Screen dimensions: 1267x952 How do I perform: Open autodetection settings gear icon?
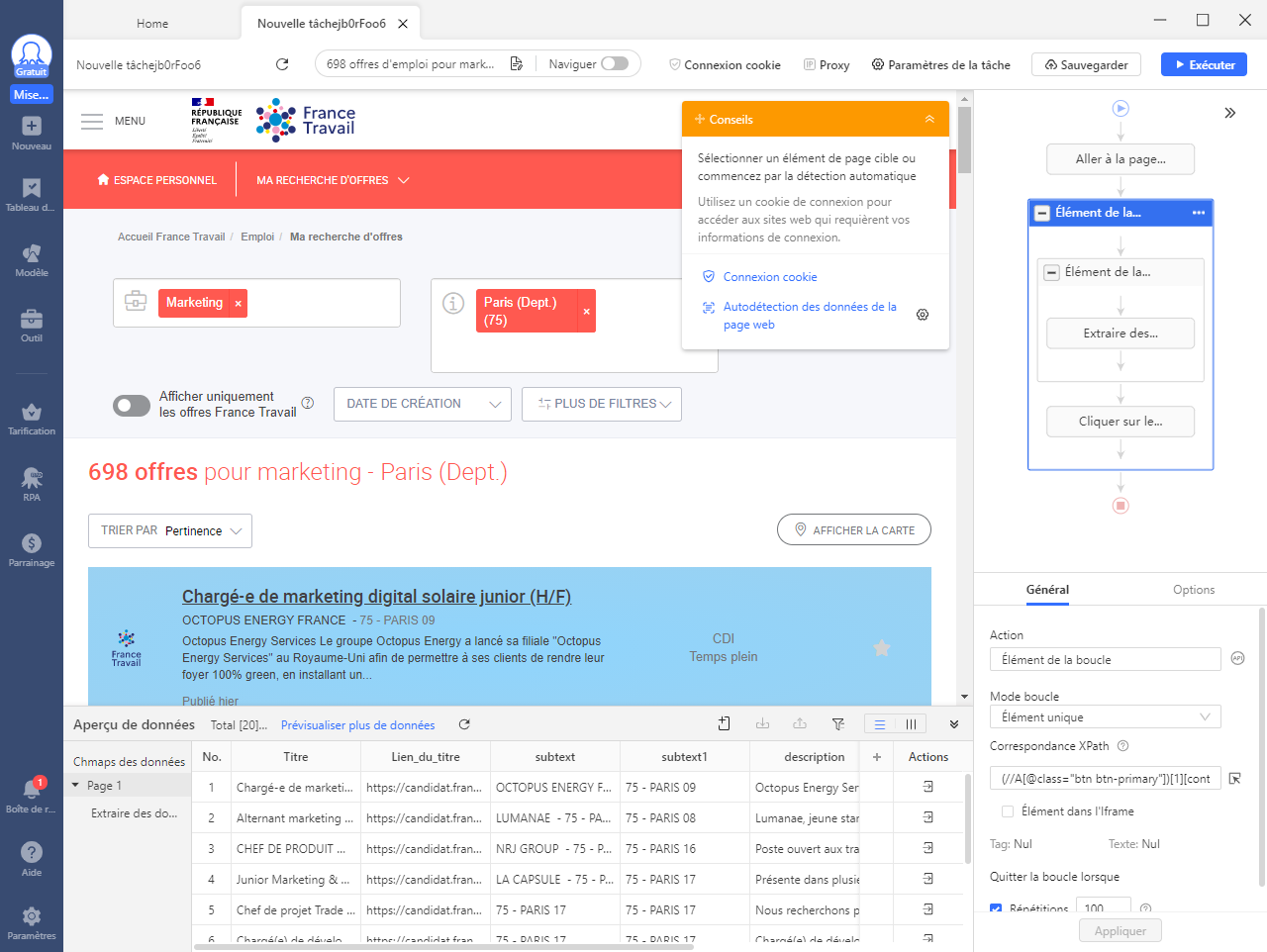coord(923,315)
